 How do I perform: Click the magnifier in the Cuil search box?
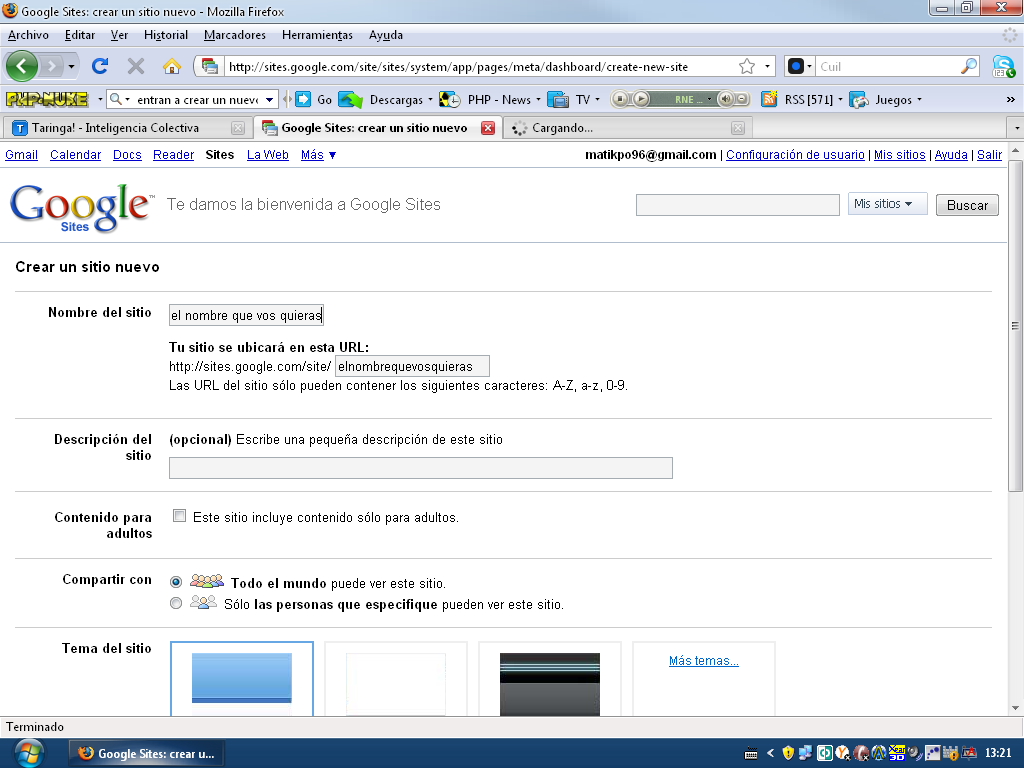coord(969,66)
